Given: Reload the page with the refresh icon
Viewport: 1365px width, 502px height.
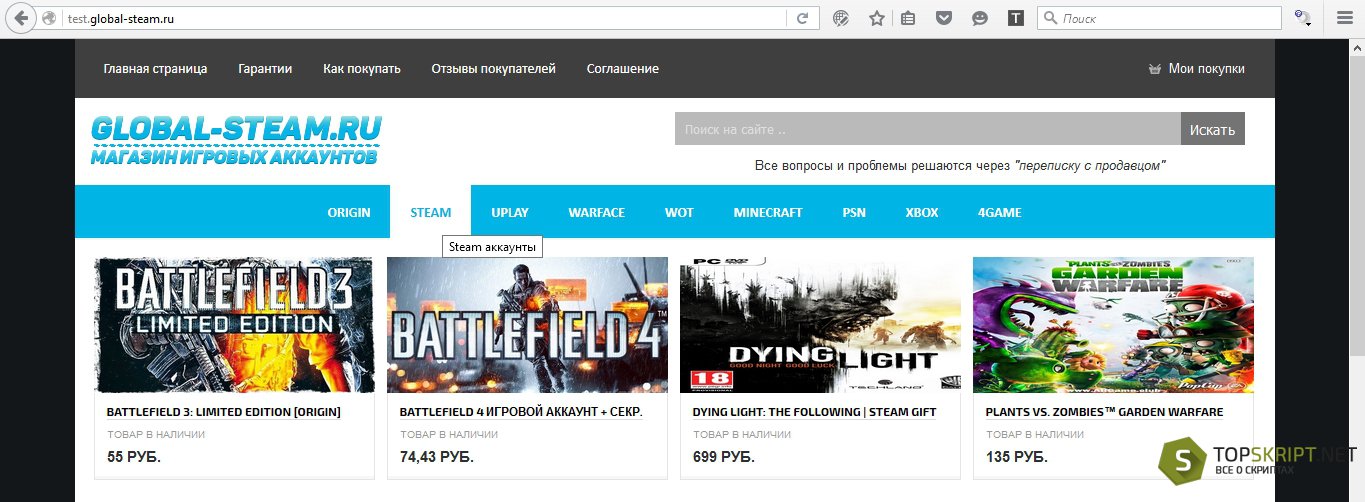Looking at the screenshot, I should (x=802, y=18).
